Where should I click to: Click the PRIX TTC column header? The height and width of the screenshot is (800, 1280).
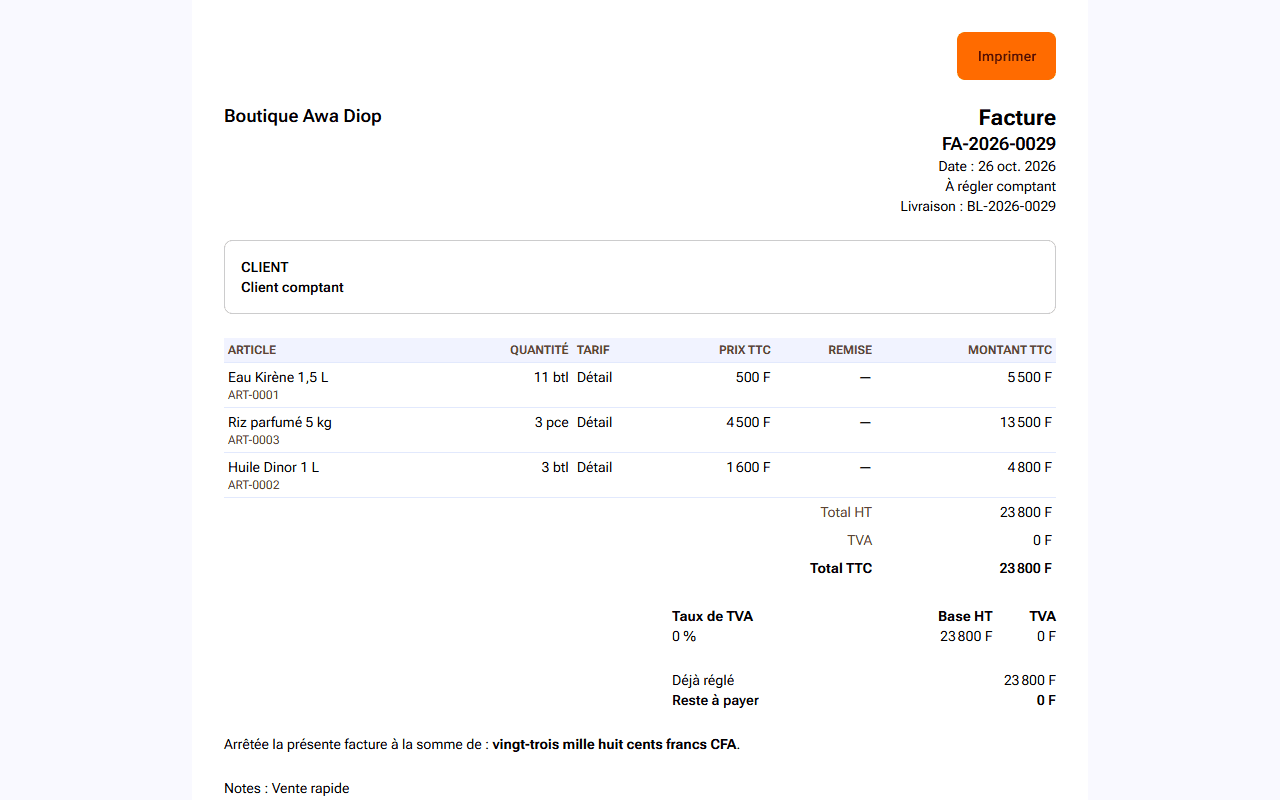(x=745, y=350)
